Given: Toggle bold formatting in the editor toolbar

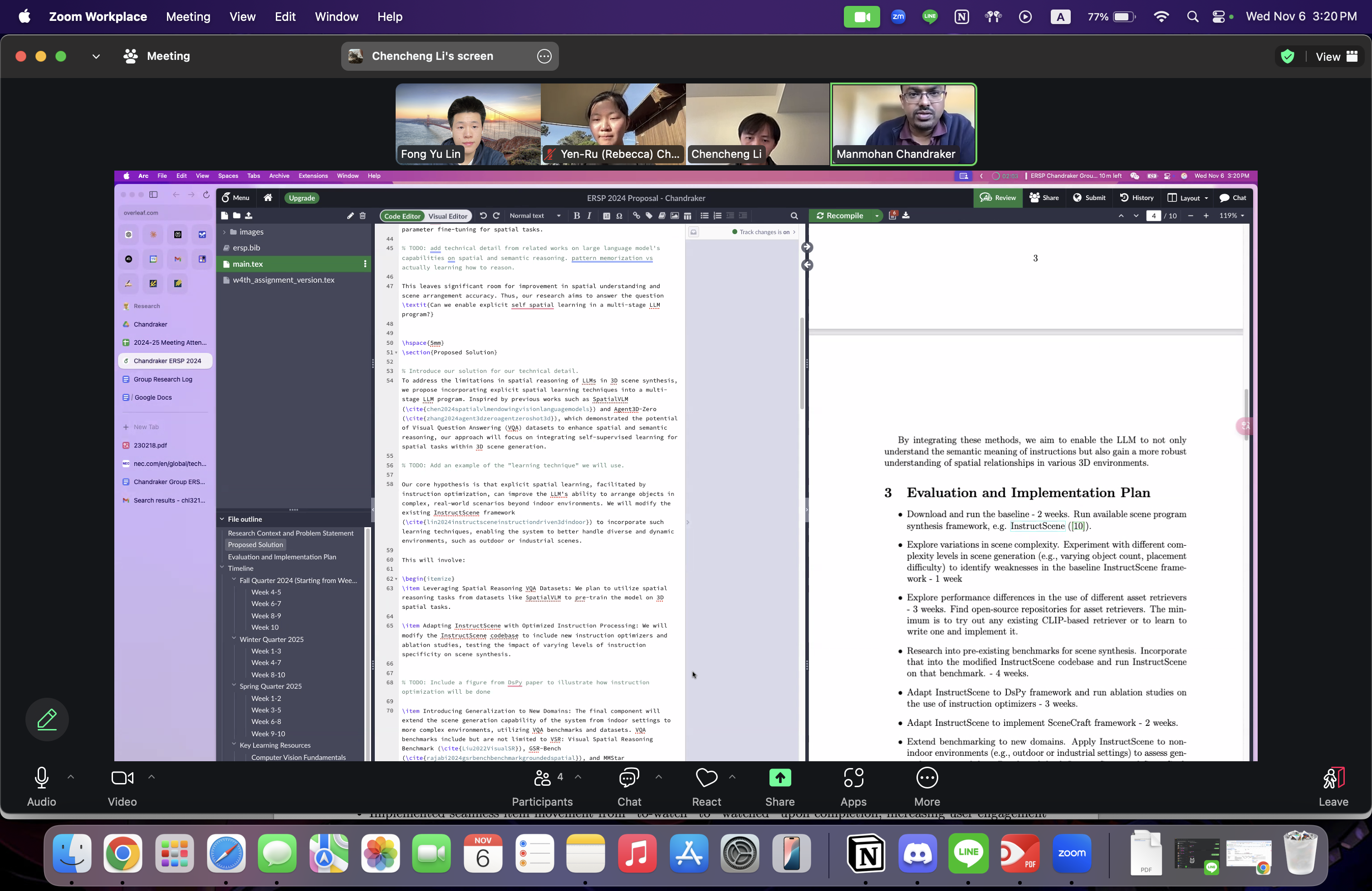Looking at the screenshot, I should click(578, 215).
